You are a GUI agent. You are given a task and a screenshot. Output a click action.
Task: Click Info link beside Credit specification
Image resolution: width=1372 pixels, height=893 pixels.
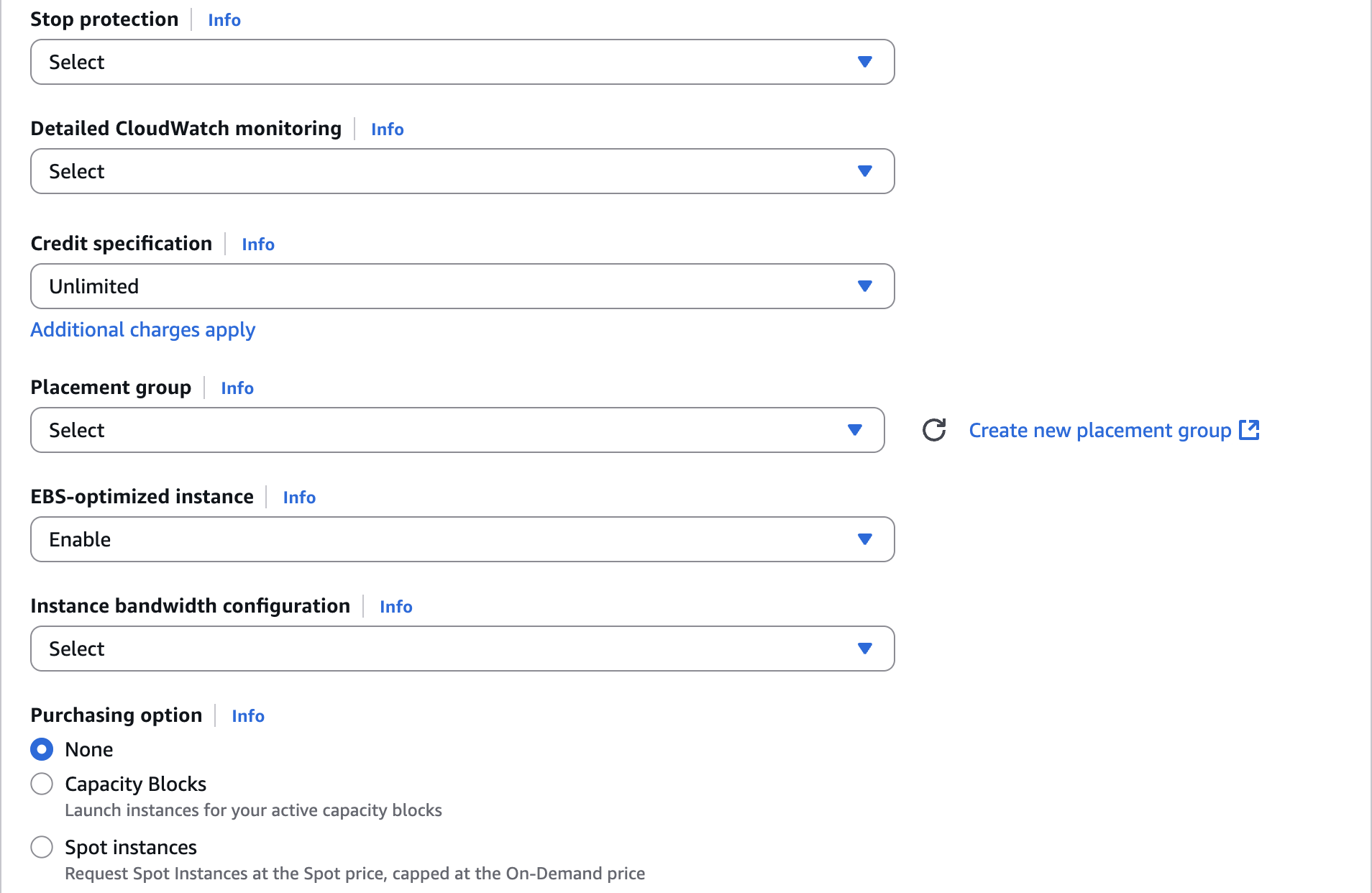click(x=258, y=244)
